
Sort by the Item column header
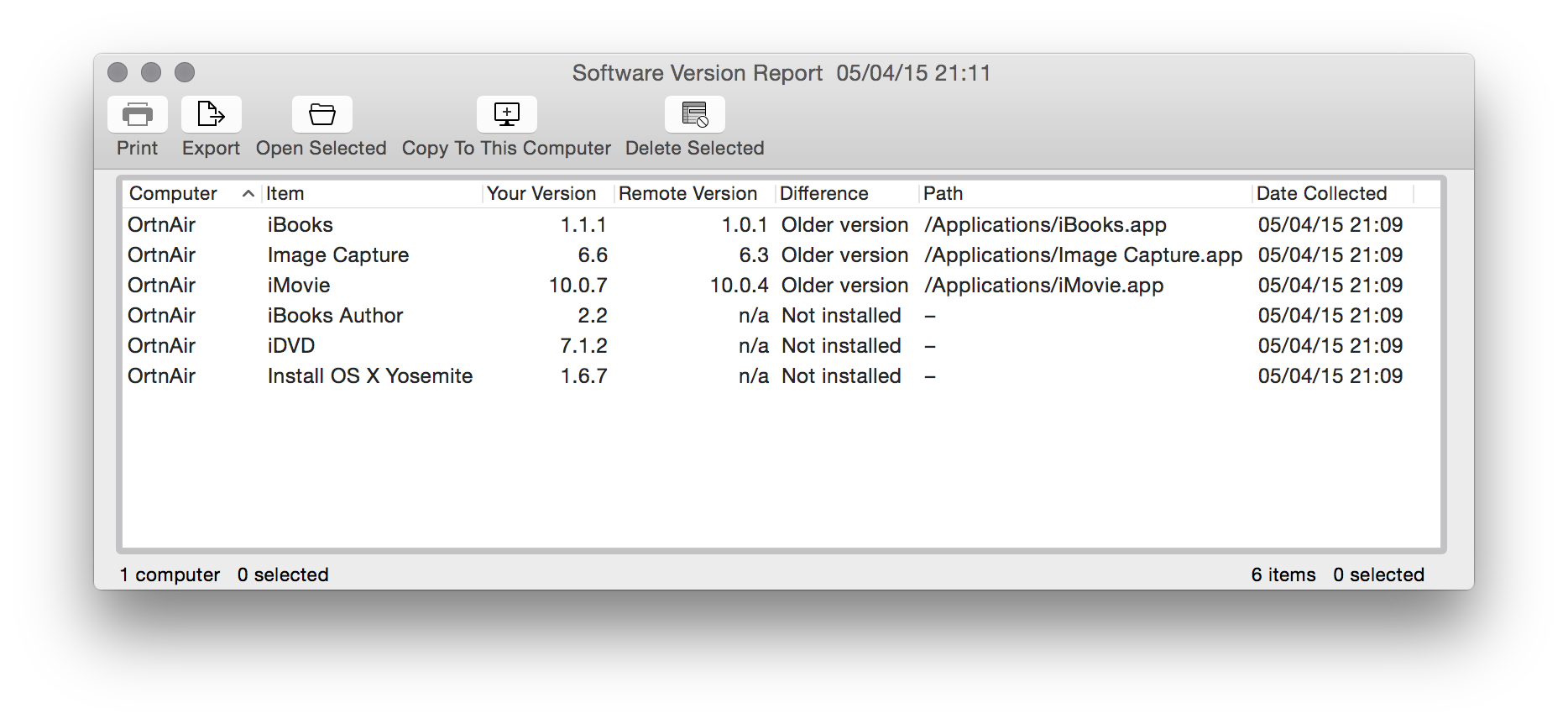pyautogui.click(x=285, y=194)
